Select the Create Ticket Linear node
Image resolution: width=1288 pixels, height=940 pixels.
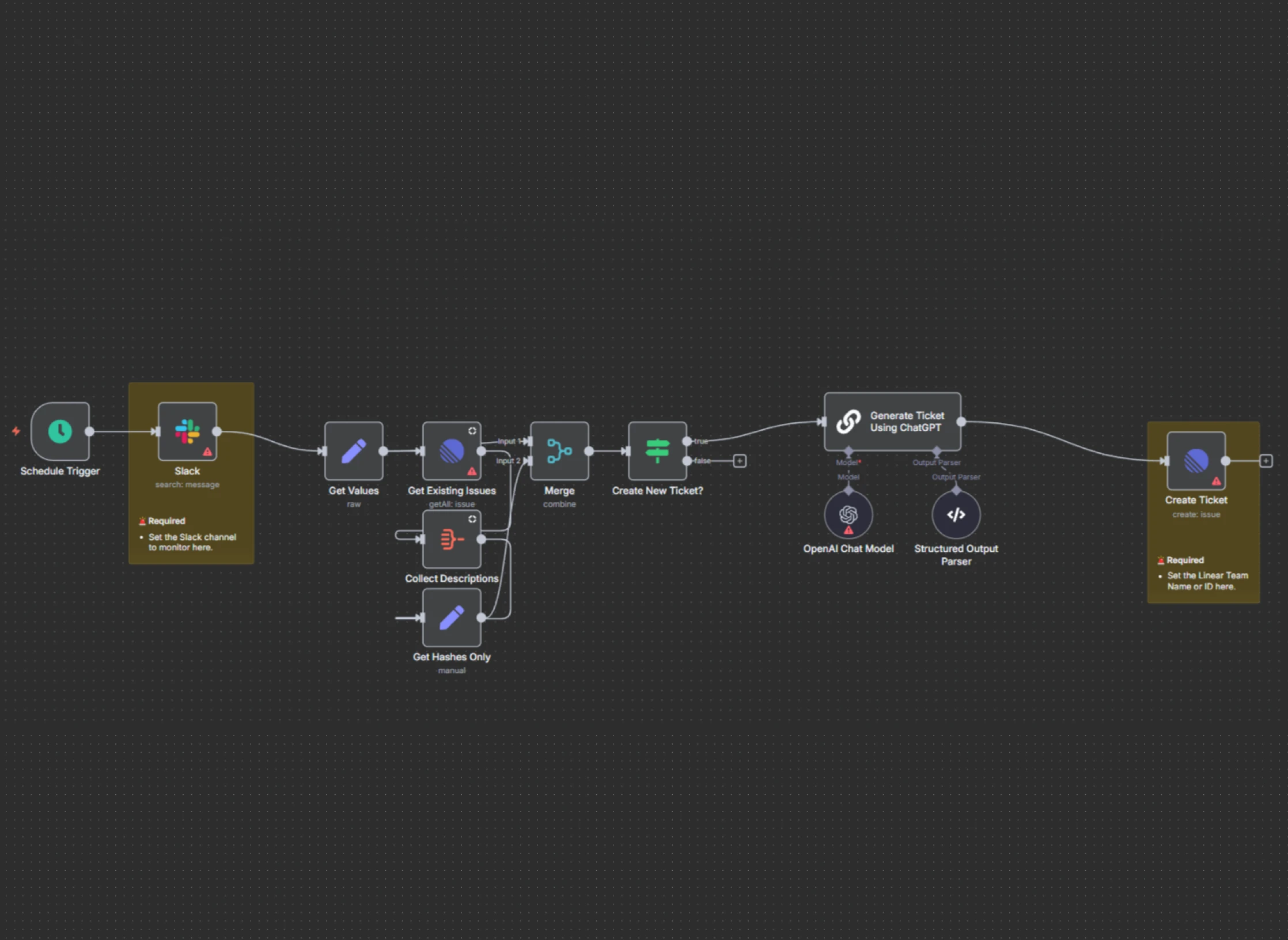[1196, 461]
